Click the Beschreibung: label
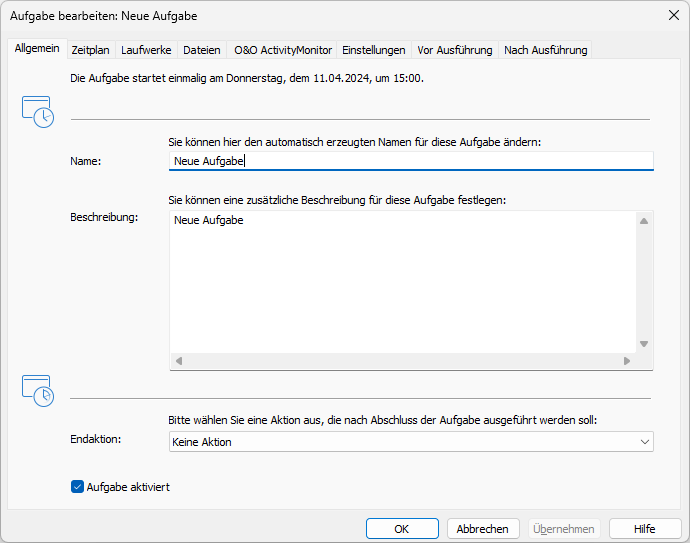Image resolution: width=690 pixels, height=543 pixels. coord(104,217)
